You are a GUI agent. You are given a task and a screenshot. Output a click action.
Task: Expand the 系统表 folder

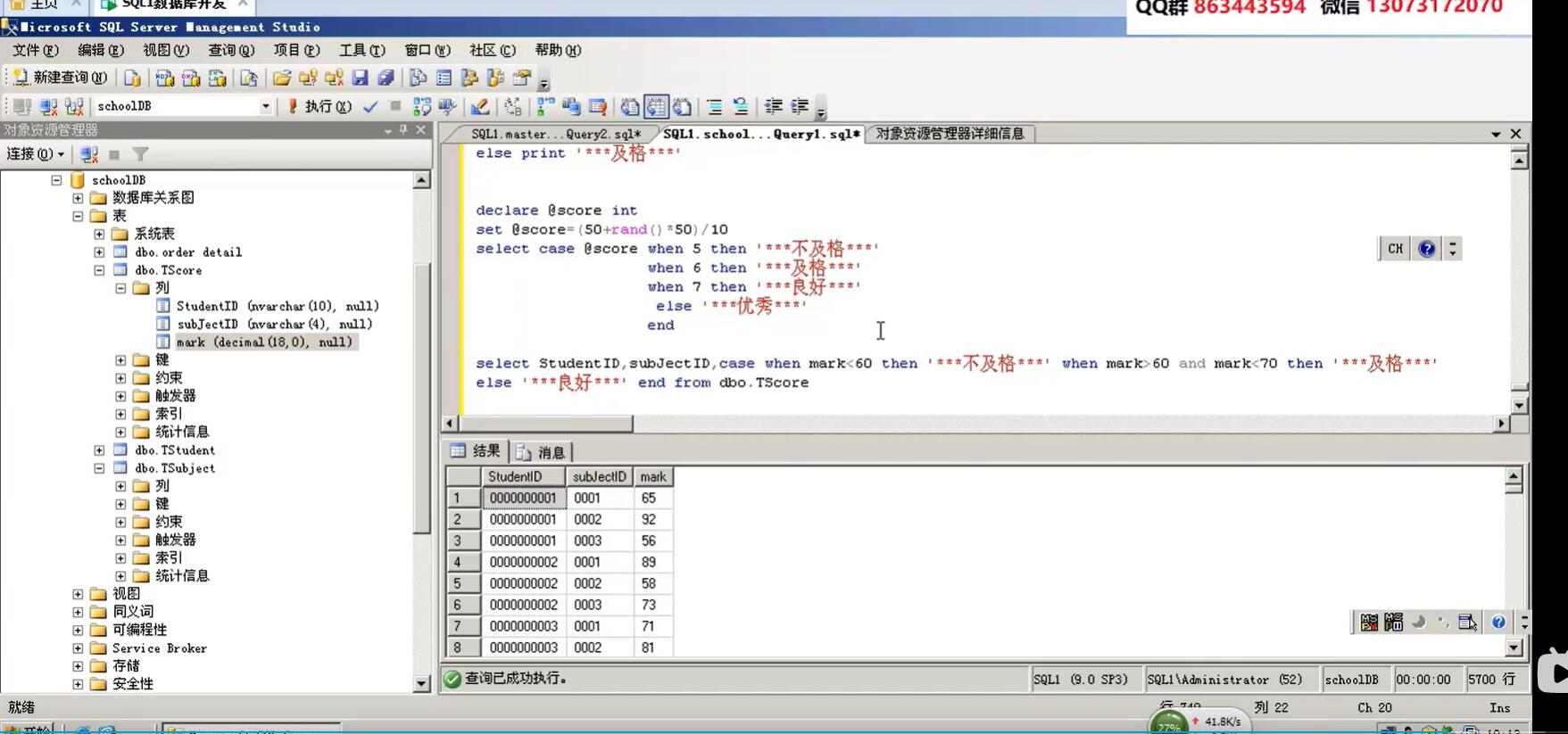(x=99, y=234)
